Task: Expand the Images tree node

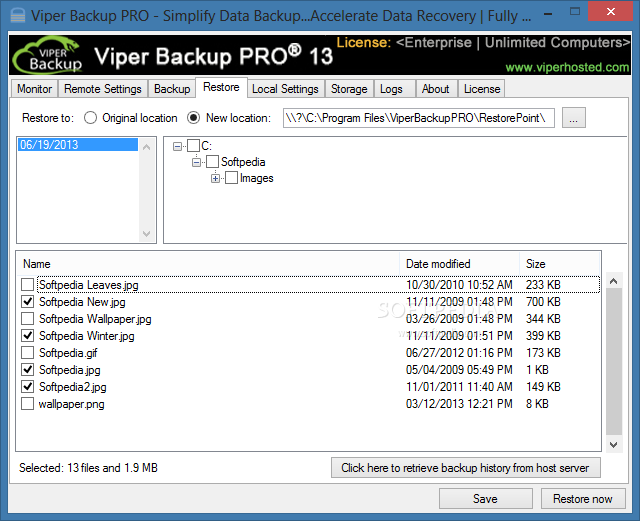Action: click(215, 178)
